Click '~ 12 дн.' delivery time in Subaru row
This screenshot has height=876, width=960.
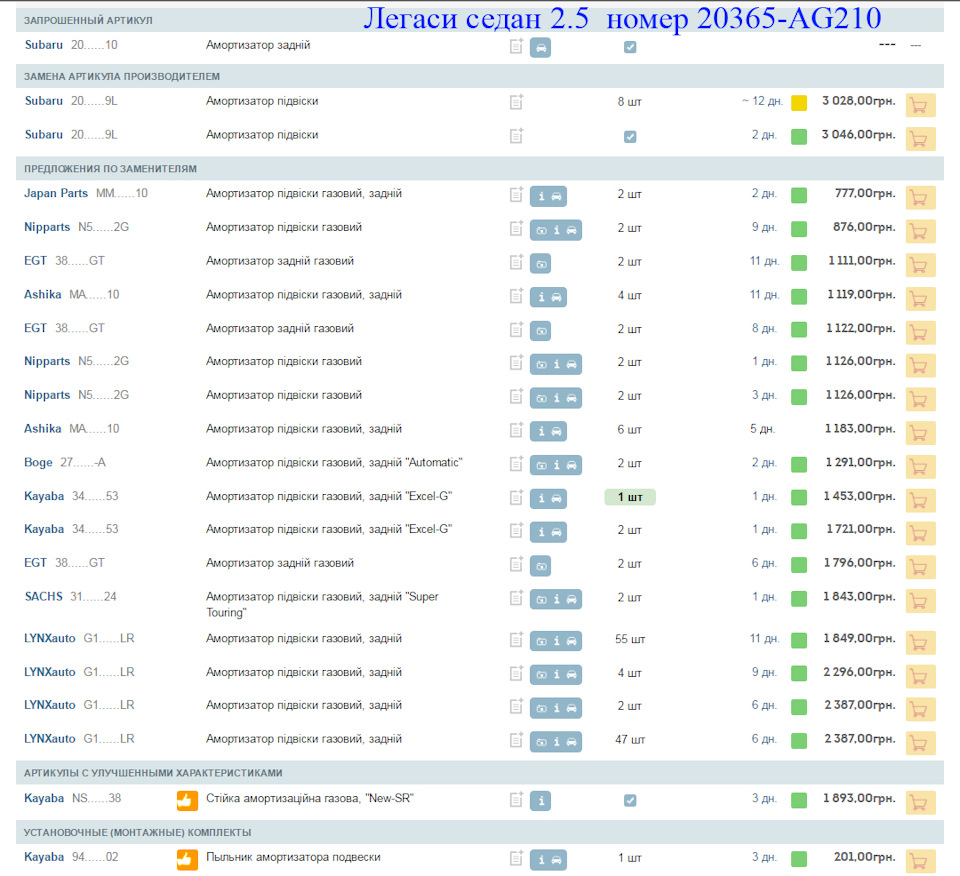[x=762, y=101]
